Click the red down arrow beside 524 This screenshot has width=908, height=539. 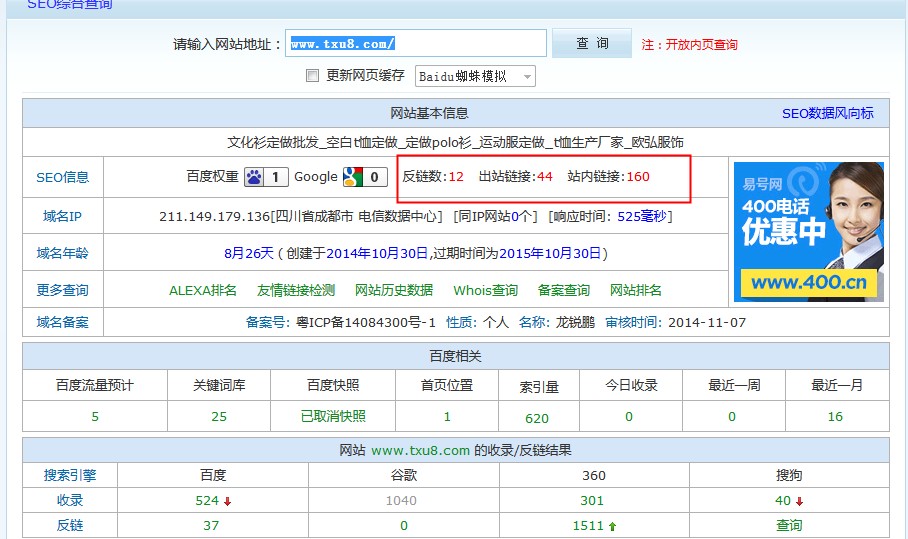point(228,501)
